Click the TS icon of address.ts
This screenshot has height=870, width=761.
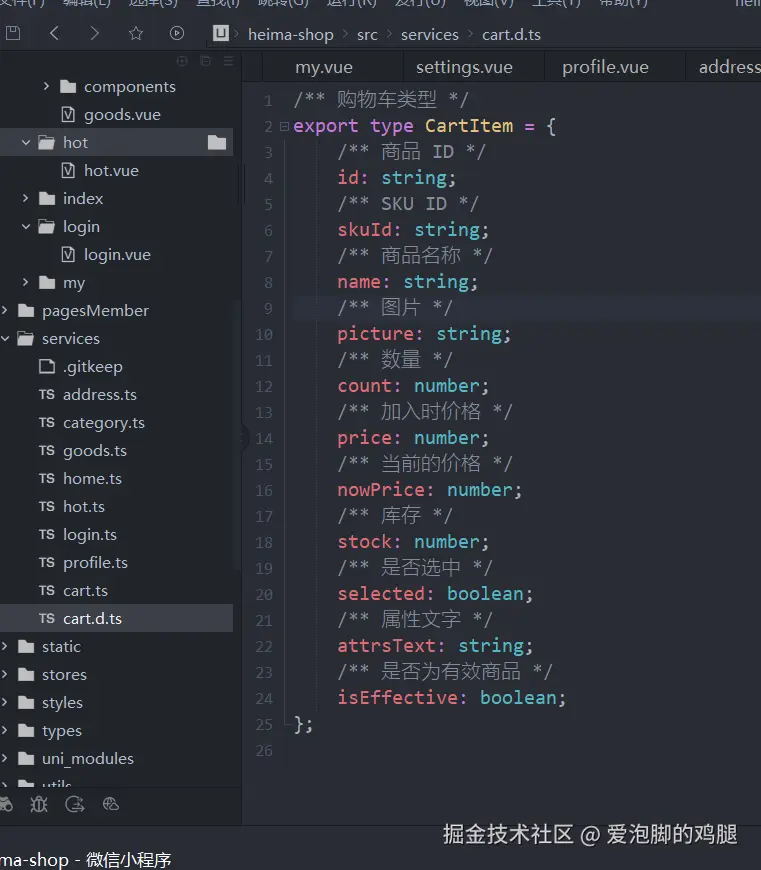click(x=47, y=394)
